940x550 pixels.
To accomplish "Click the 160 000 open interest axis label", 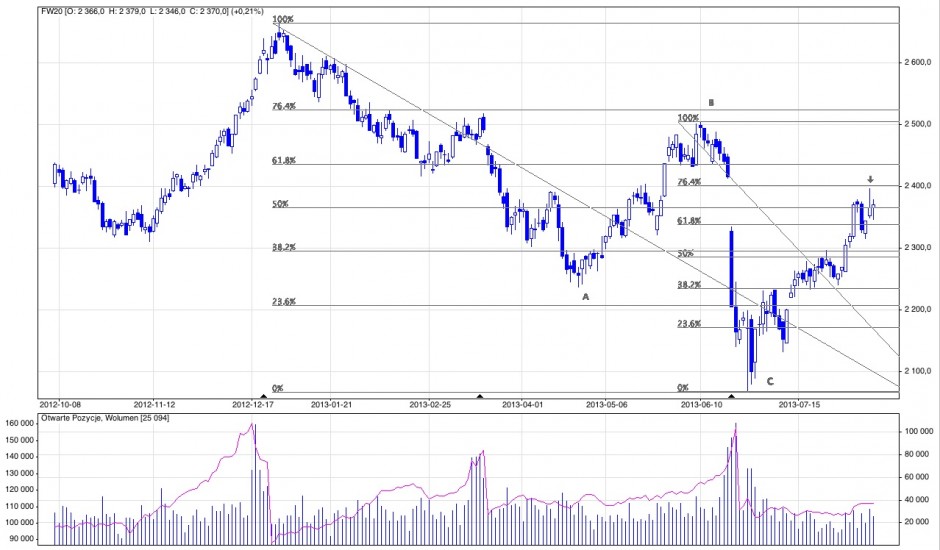I will (21, 424).
